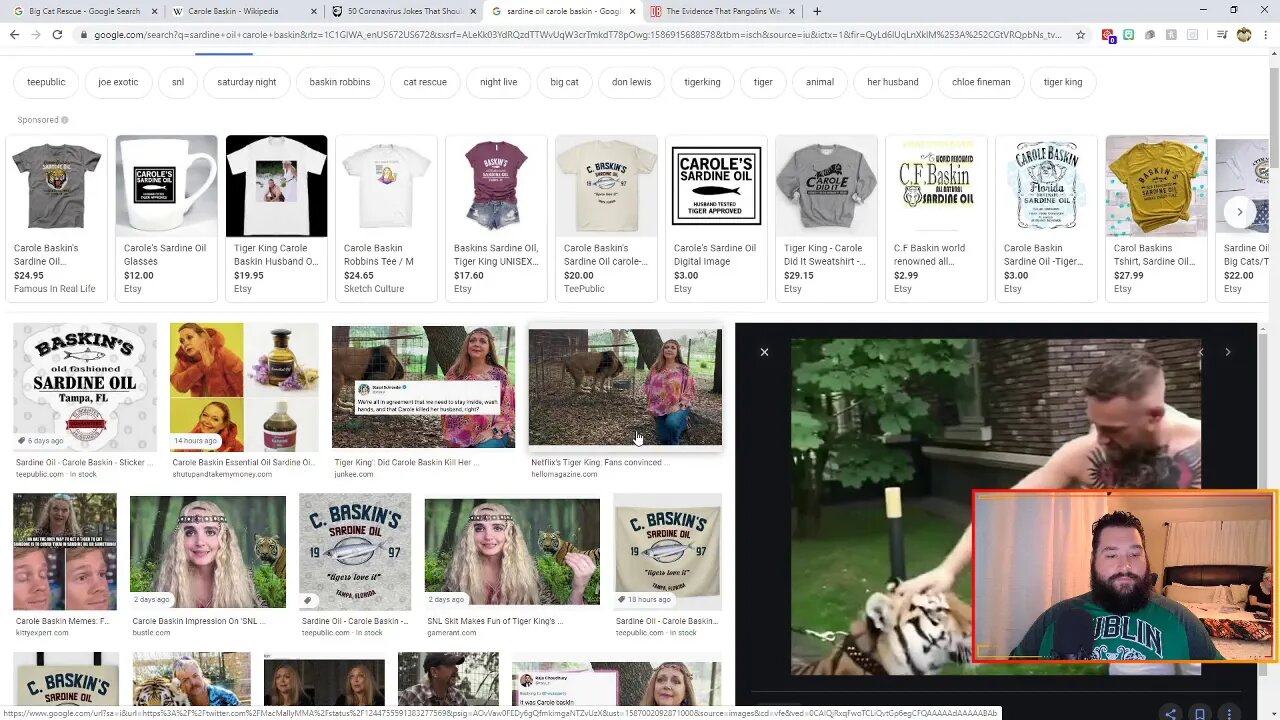This screenshot has width=1280, height=720.
Task: Bookmark this page with the star
Action: (1080, 34)
